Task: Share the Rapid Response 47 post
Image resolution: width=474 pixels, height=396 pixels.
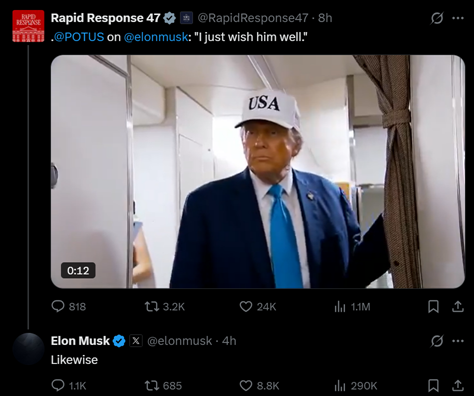Action: [x=458, y=306]
